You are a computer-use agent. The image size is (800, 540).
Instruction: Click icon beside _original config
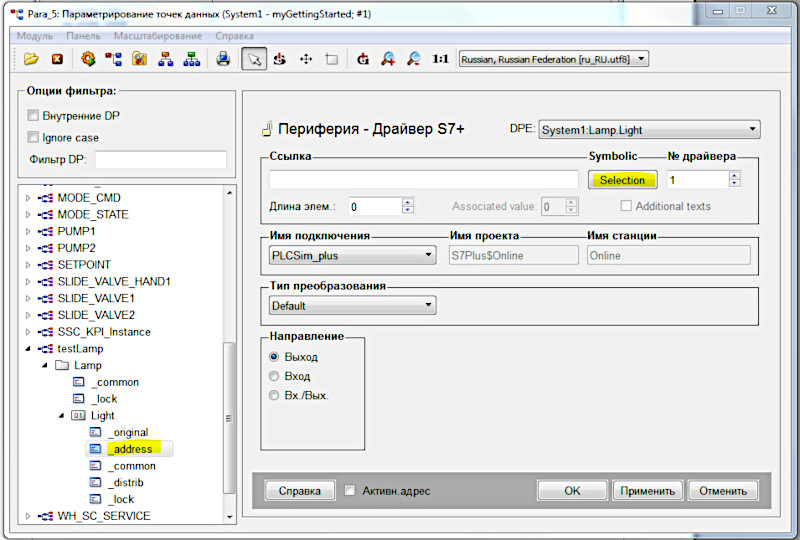[x=95, y=432]
